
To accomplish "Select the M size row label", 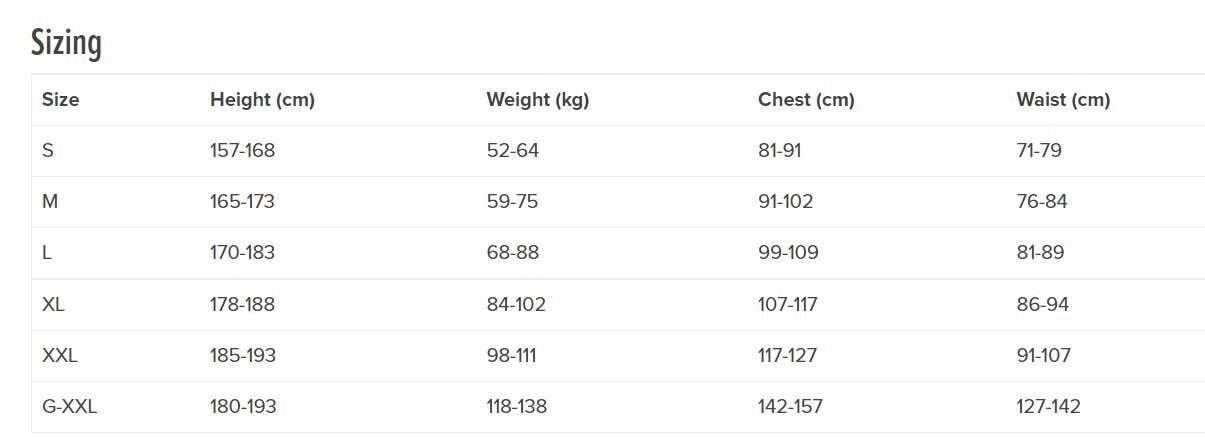I will pos(50,202).
